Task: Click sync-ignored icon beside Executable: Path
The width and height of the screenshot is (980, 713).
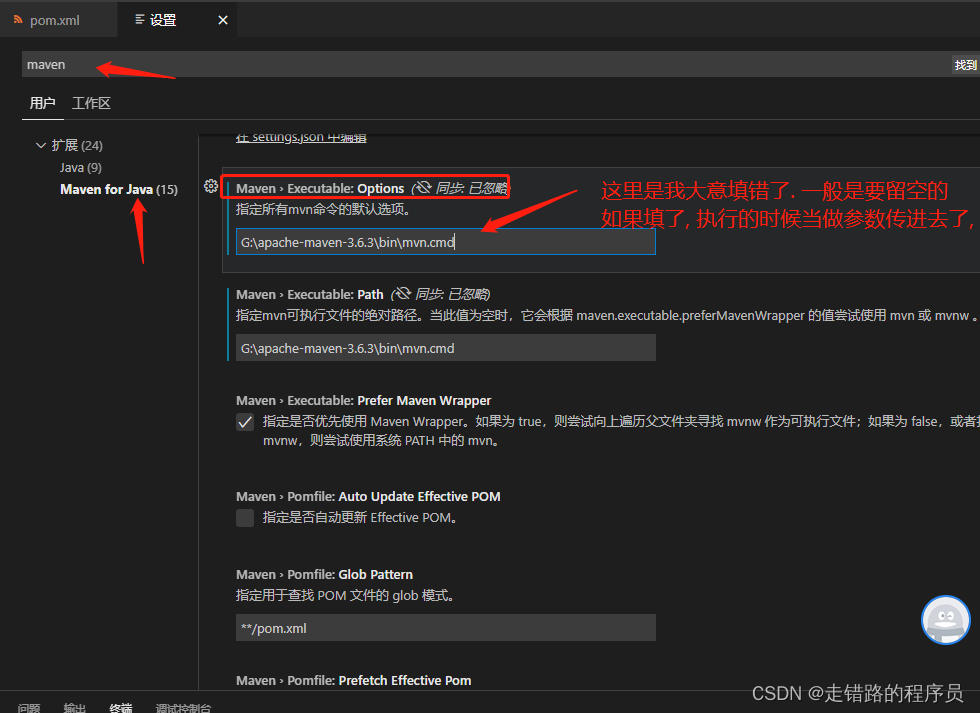Action: pyautogui.click(x=402, y=294)
